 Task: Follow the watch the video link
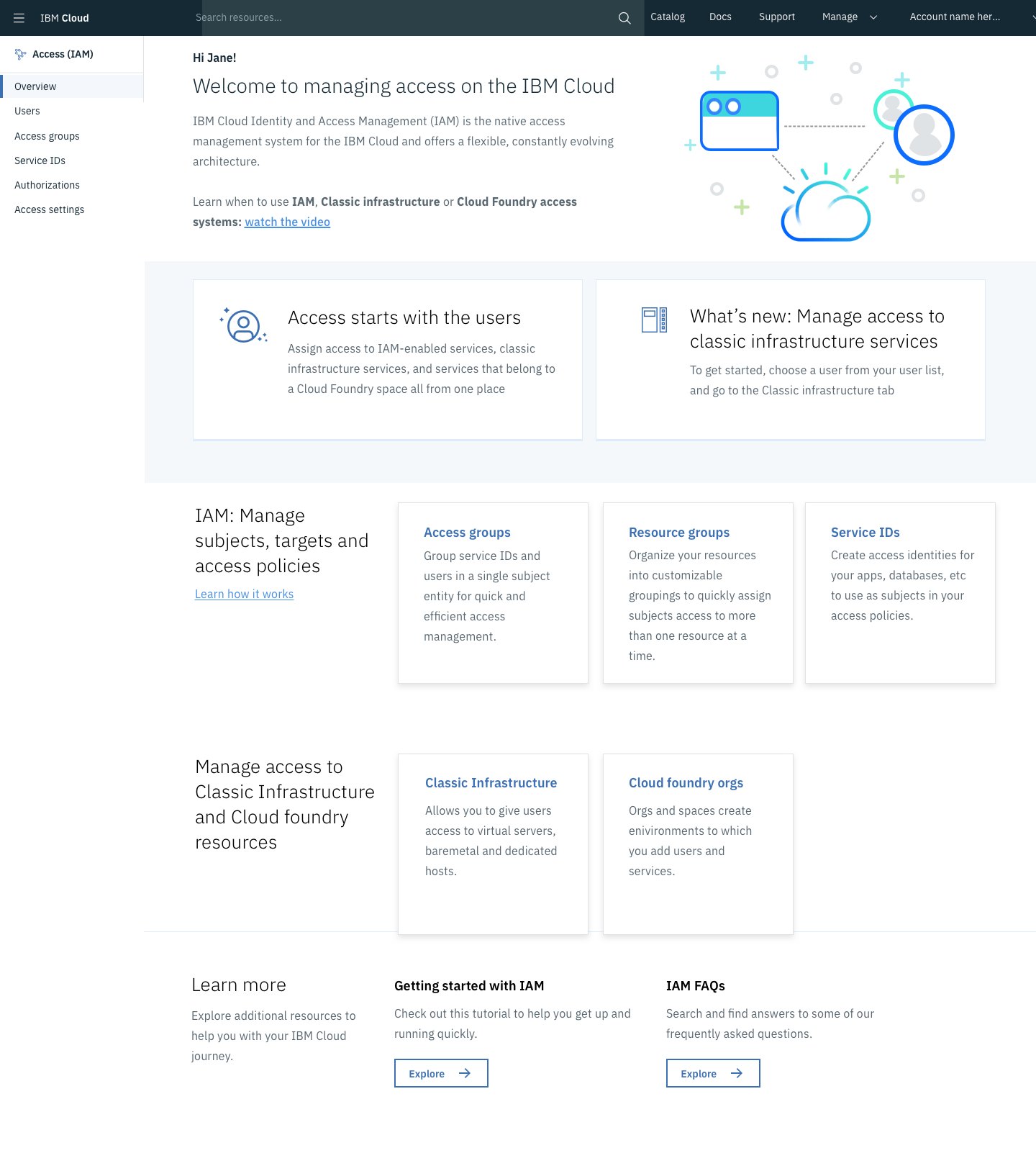(x=287, y=222)
